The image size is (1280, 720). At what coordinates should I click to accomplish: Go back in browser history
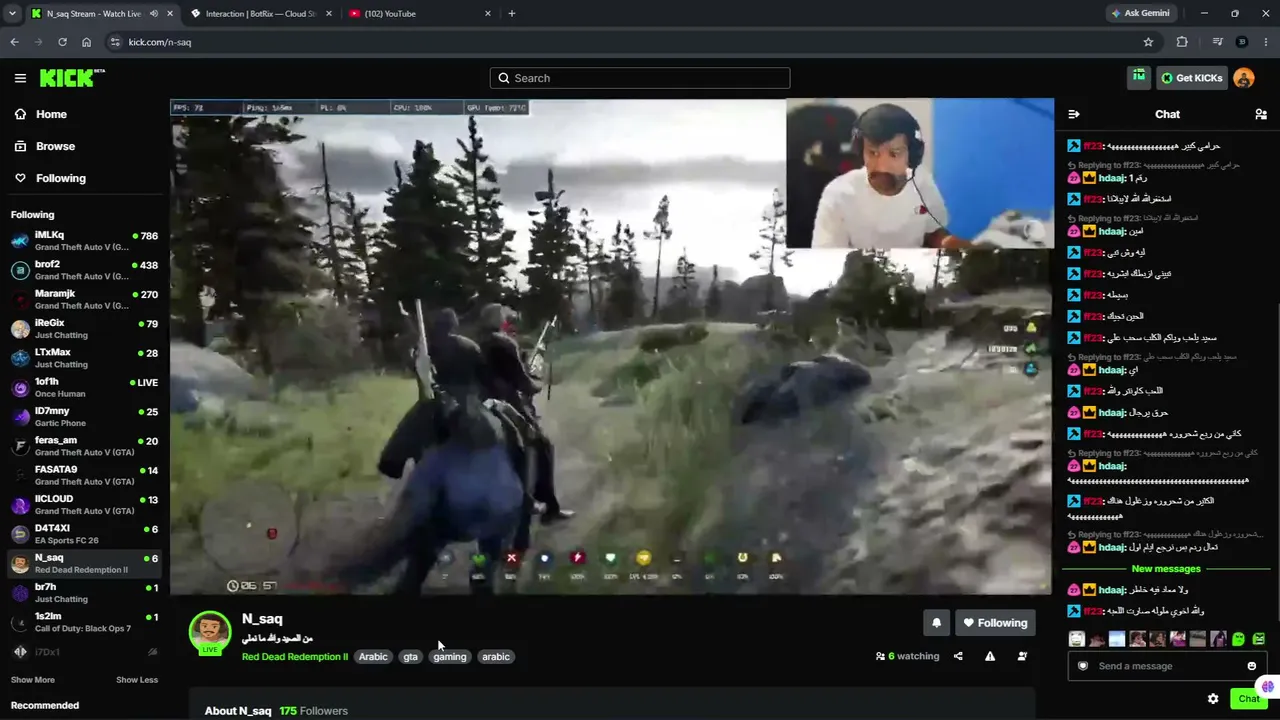[14, 42]
